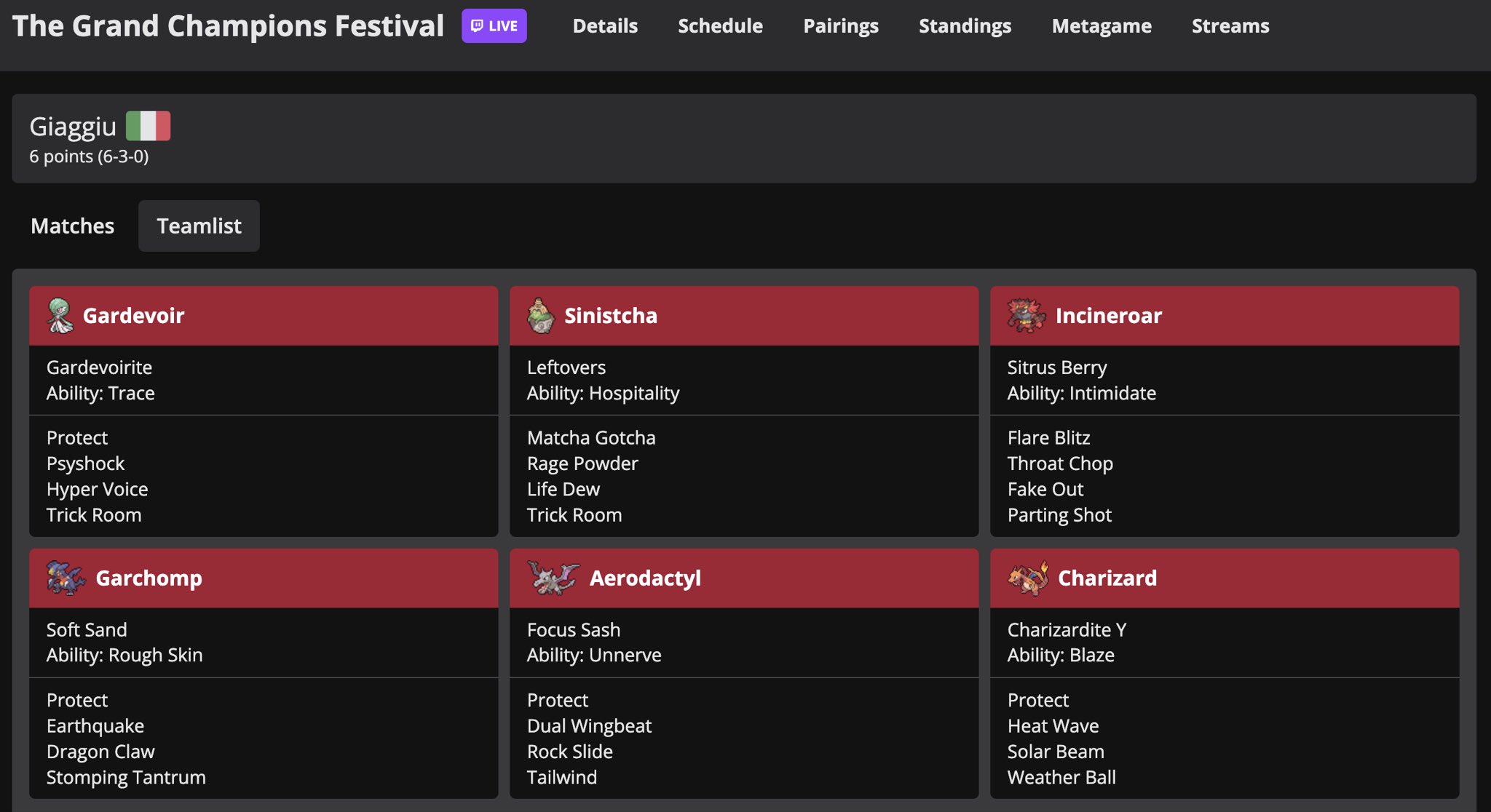
Task: Click the Charizard sprite icon
Action: click(x=1028, y=578)
